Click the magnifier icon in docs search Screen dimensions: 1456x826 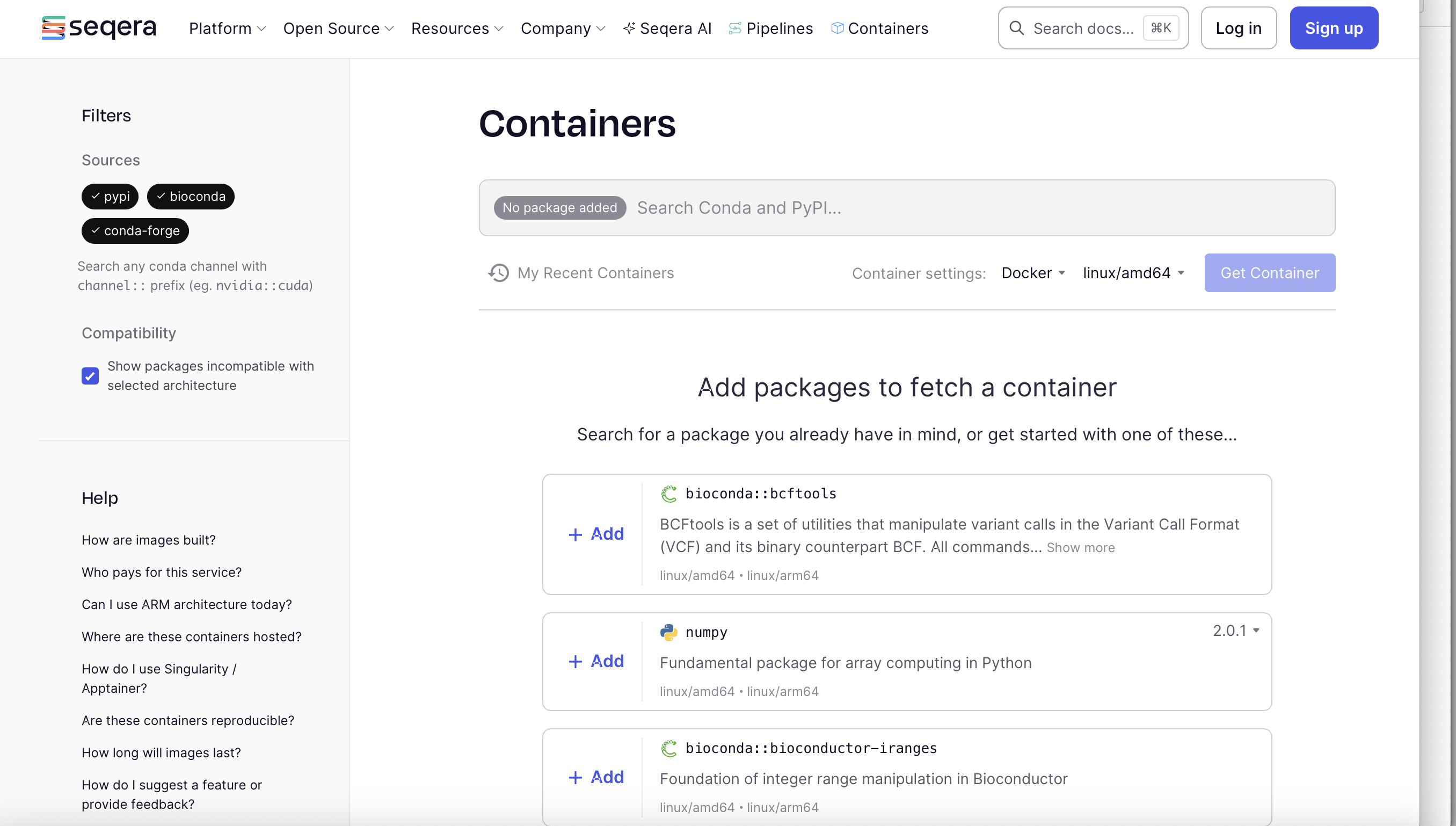click(1017, 28)
